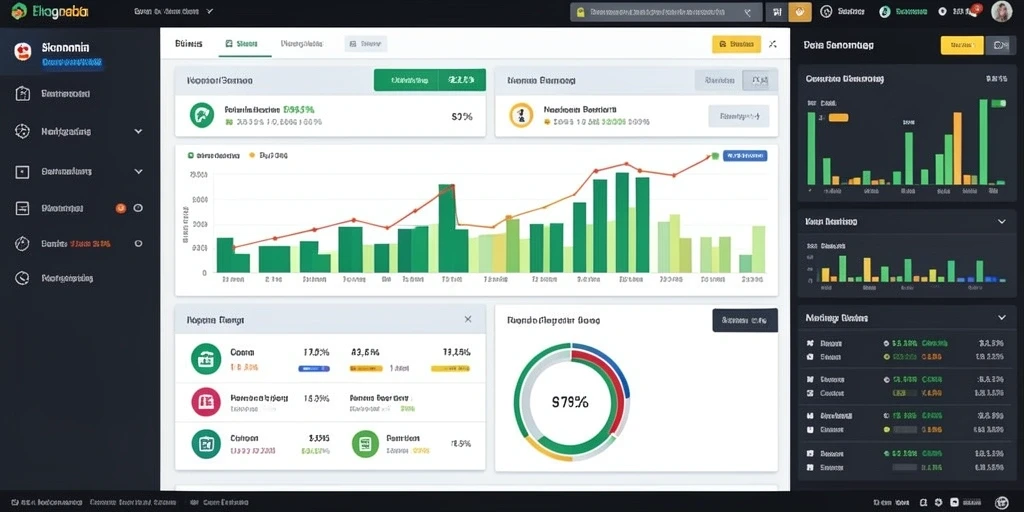Expand the second sidebar item chevron

coord(138,131)
